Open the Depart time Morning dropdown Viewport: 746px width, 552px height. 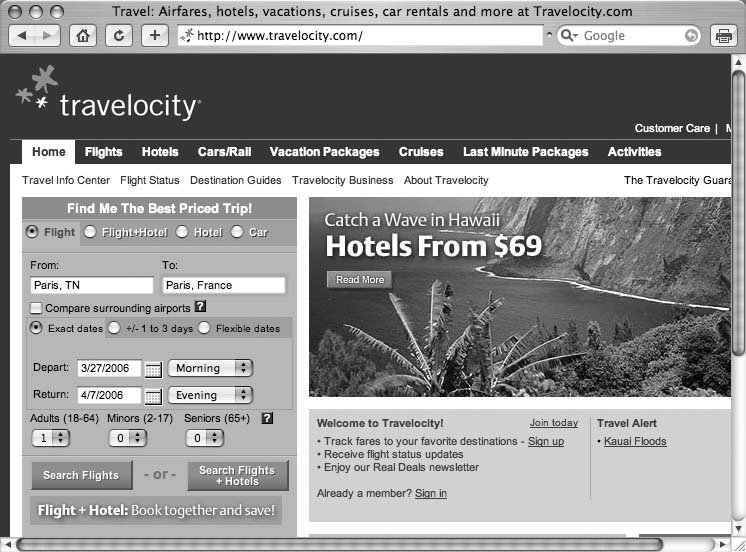coord(210,368)
